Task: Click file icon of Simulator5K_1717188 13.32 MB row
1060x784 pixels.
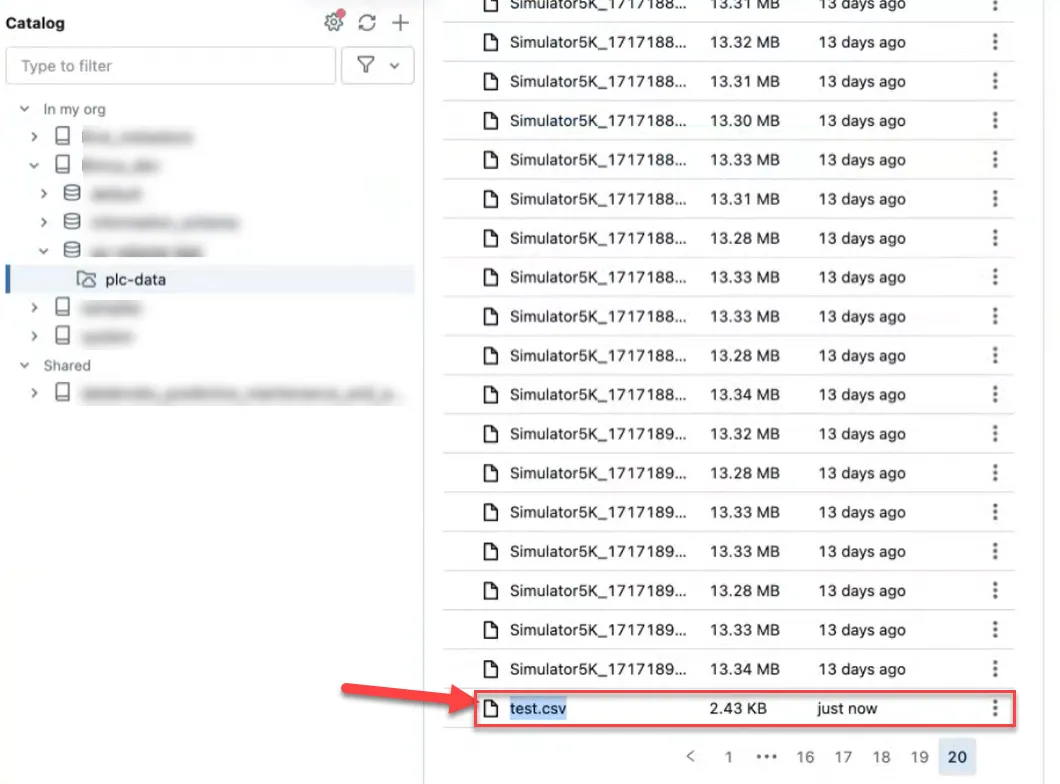Action: coord(491,42)
